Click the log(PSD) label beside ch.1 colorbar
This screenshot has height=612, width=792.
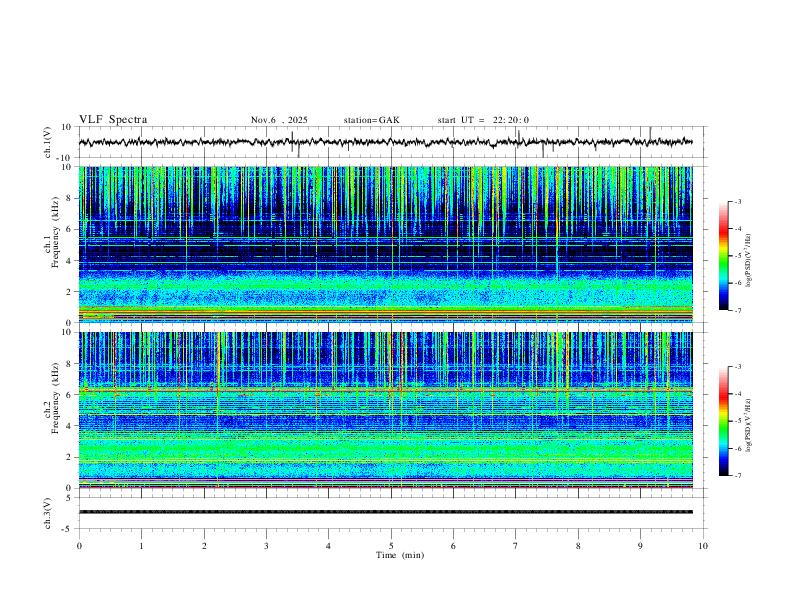(749, 260)
